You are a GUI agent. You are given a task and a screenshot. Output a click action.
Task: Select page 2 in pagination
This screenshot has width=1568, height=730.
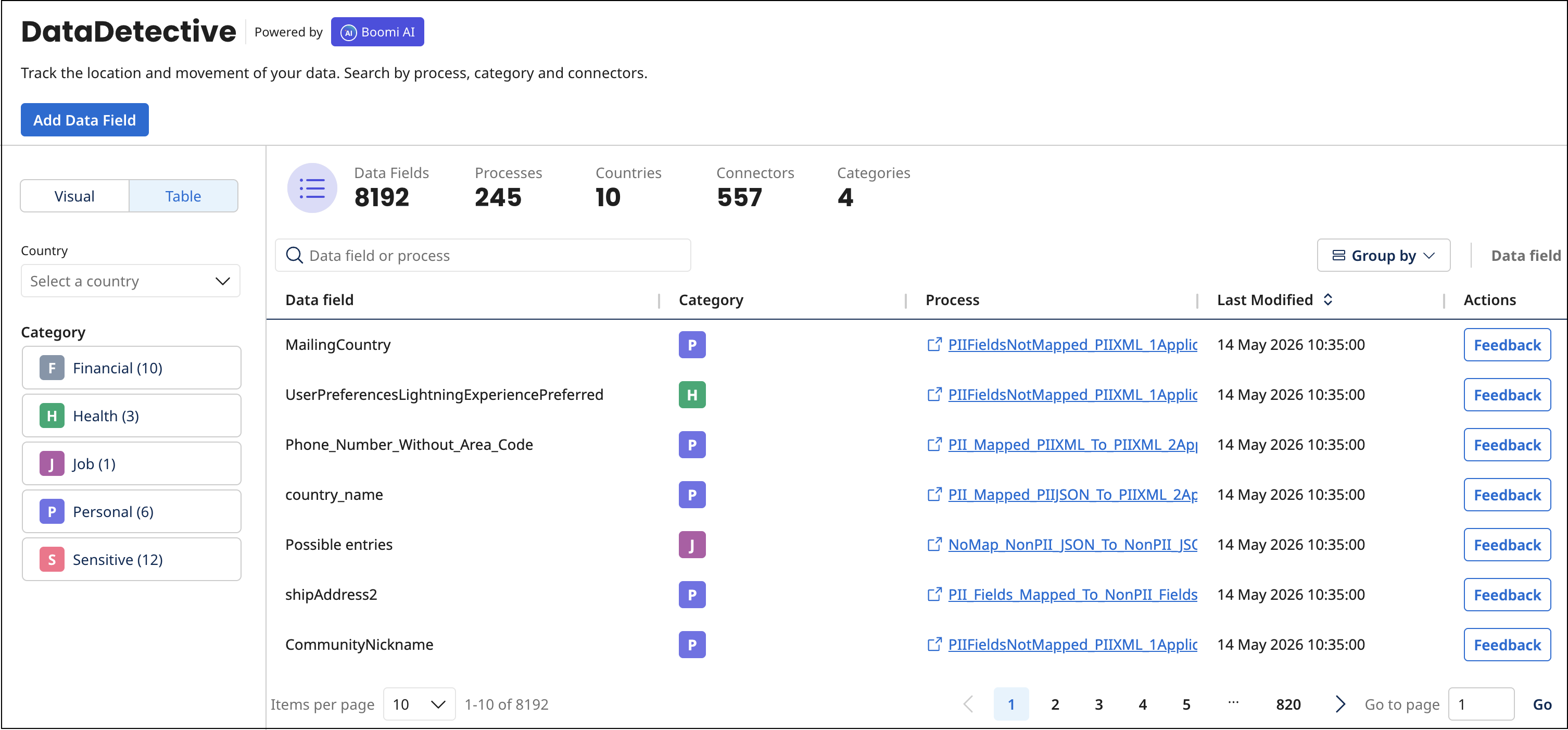pos(1055,704)
